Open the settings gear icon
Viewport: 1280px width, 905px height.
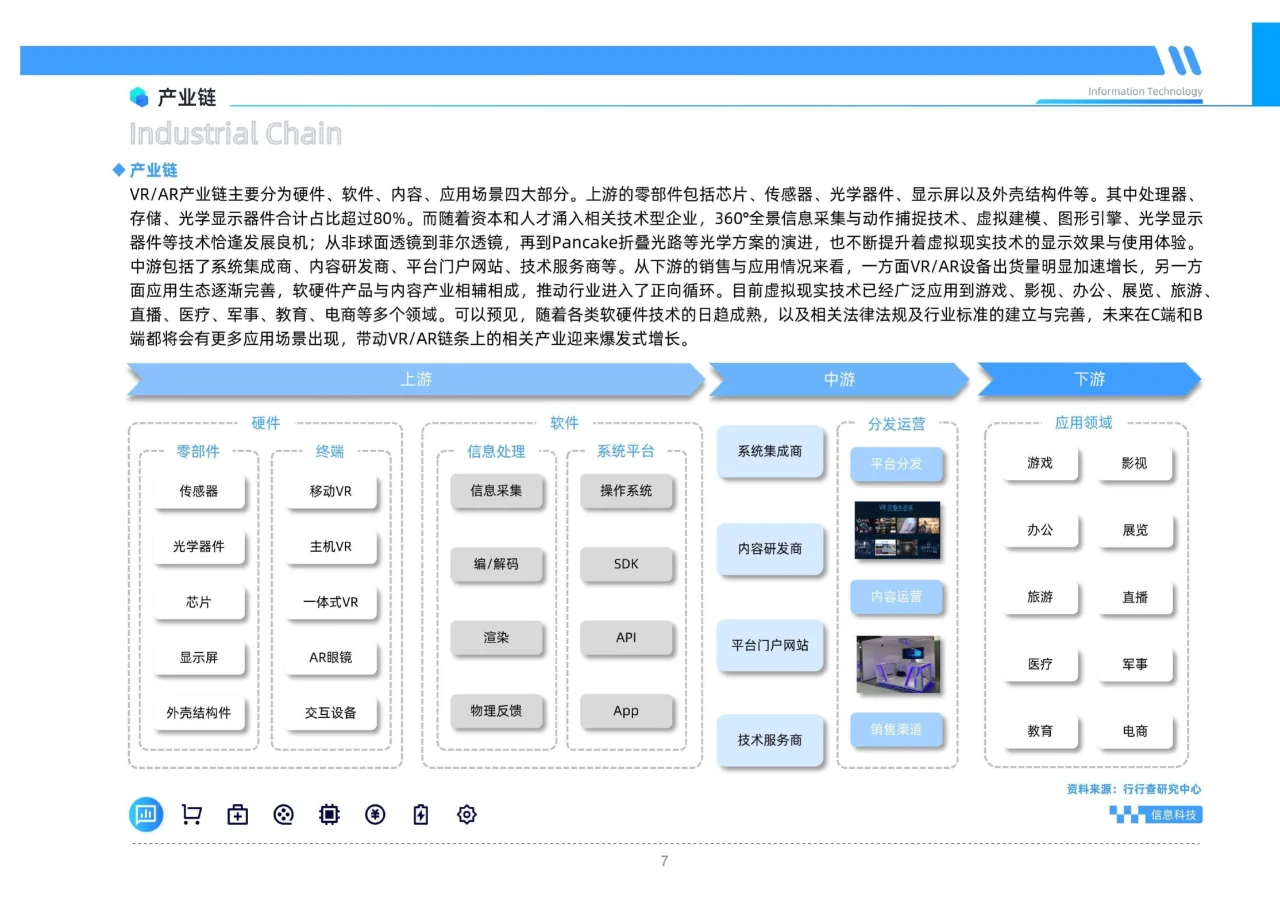click(466, 814)
